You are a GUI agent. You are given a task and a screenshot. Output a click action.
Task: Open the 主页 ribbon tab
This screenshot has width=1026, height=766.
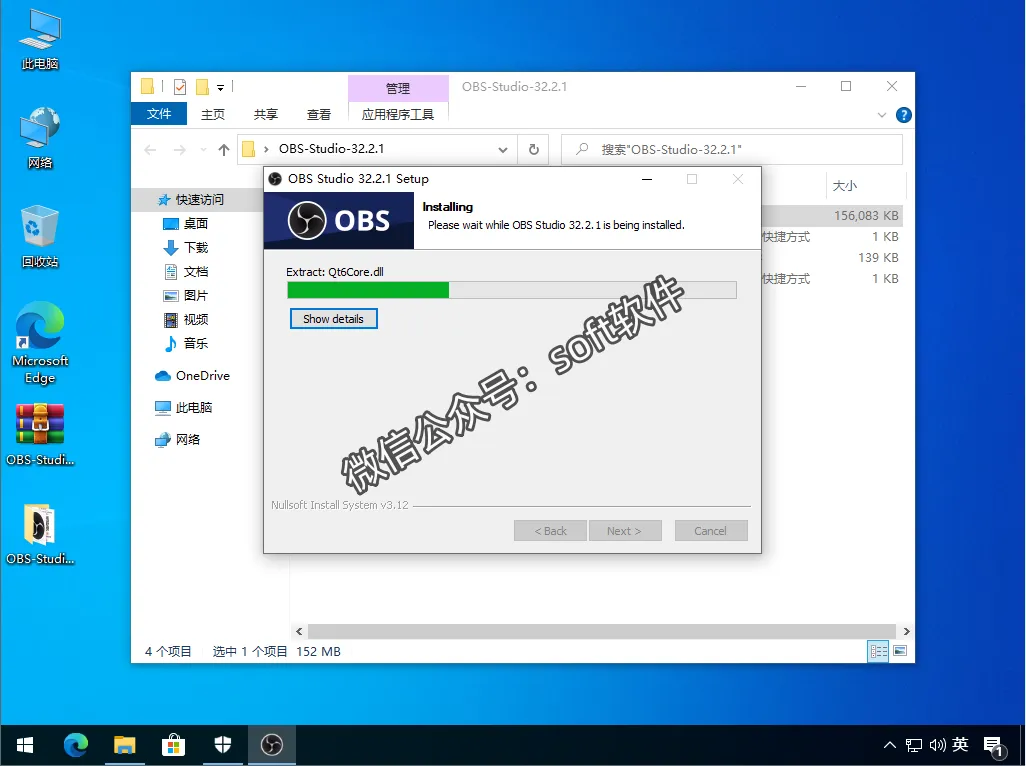pos(213,114)
